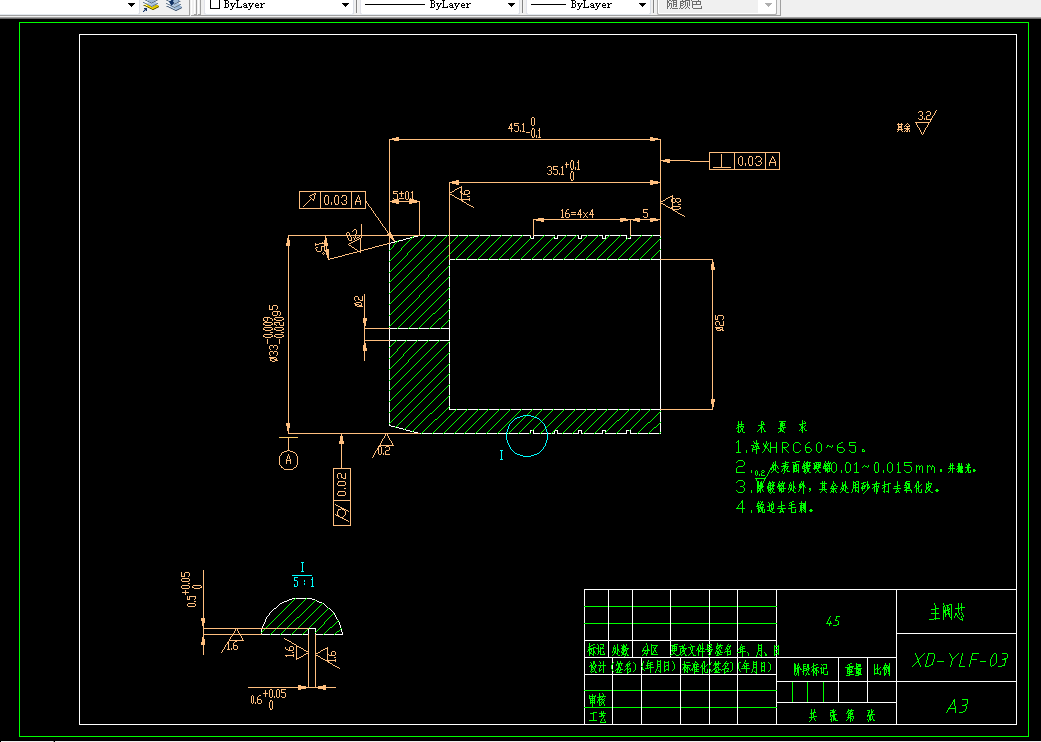The width and height of the screenshot is (1041, 742).
Task: Select the I 5:1 detail view label
Action: [x=303, y=575]
